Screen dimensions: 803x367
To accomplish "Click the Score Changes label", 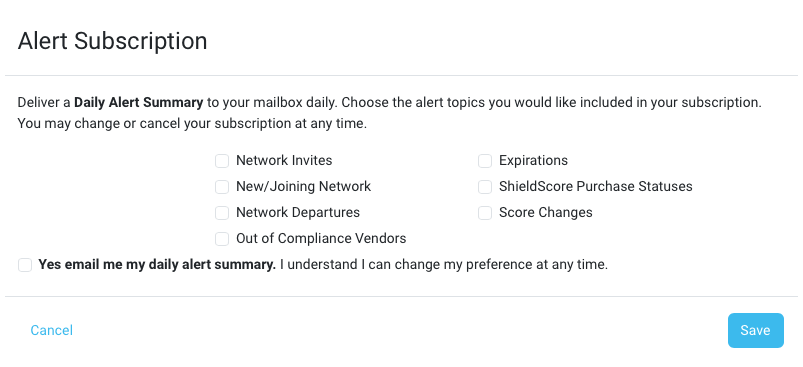I will coord(546,212).
